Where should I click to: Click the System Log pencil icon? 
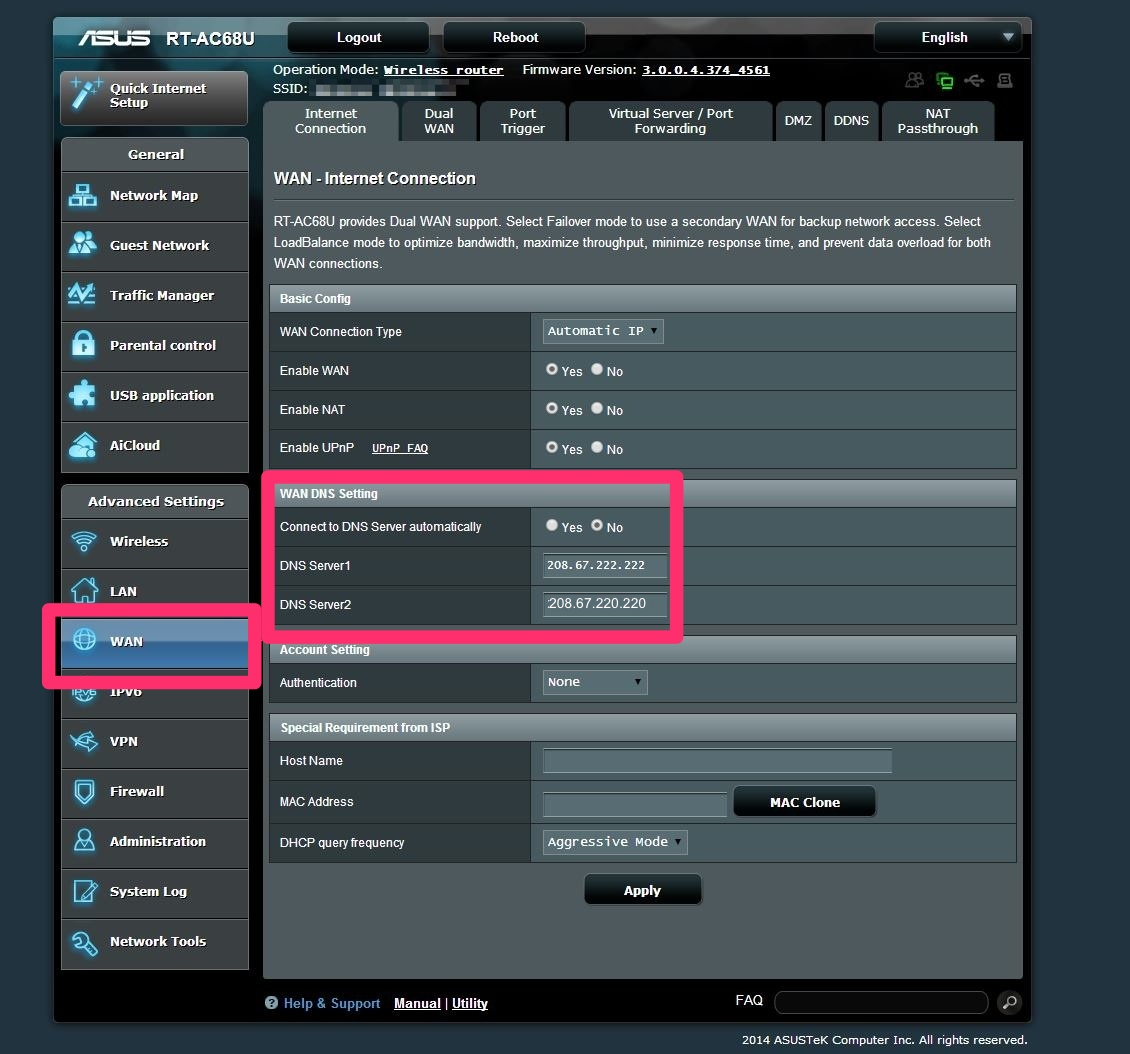point(85,891)
